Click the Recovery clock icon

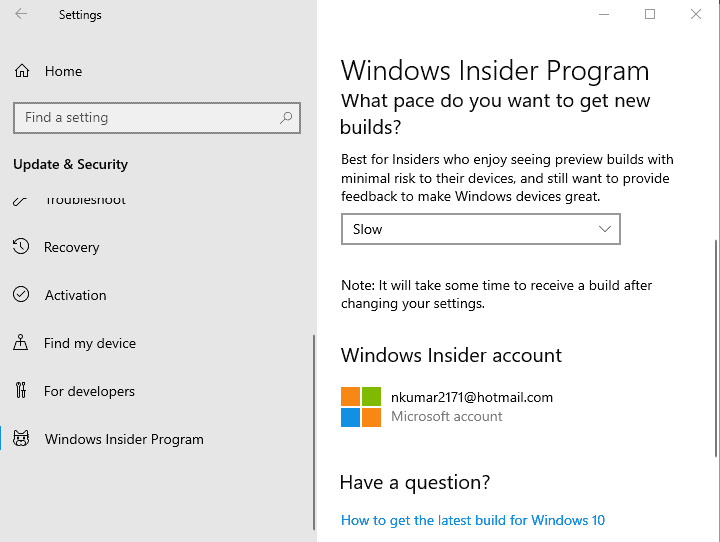point(21,247)
